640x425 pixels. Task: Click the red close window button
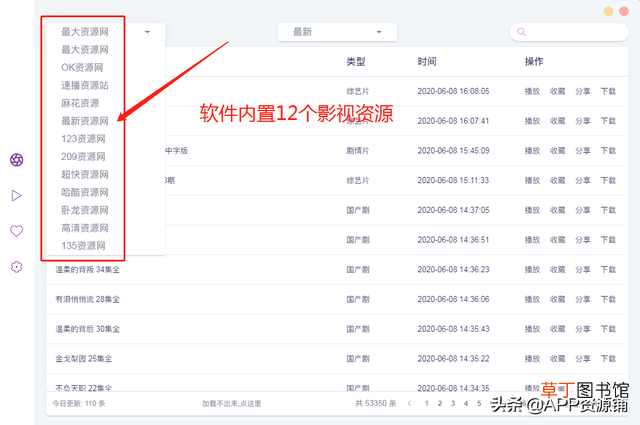(x=624, y=11)
